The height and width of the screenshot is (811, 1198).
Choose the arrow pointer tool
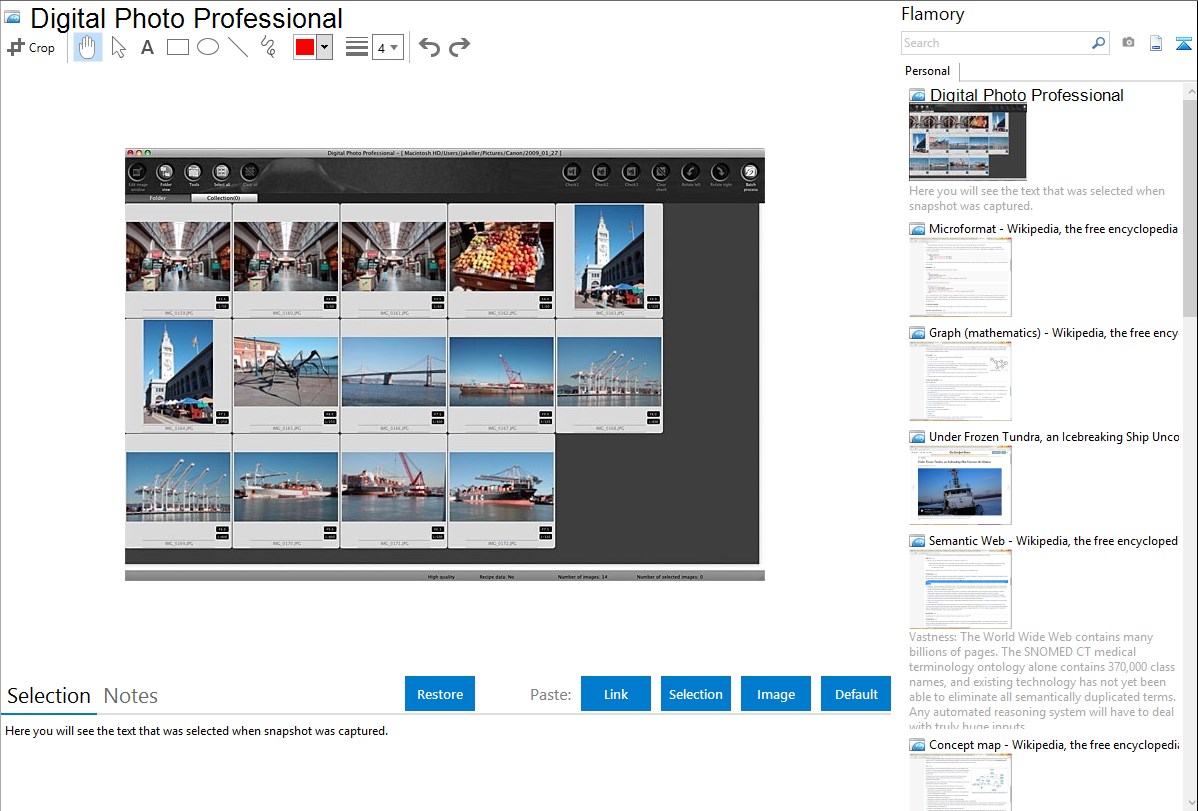click(118, 47)
